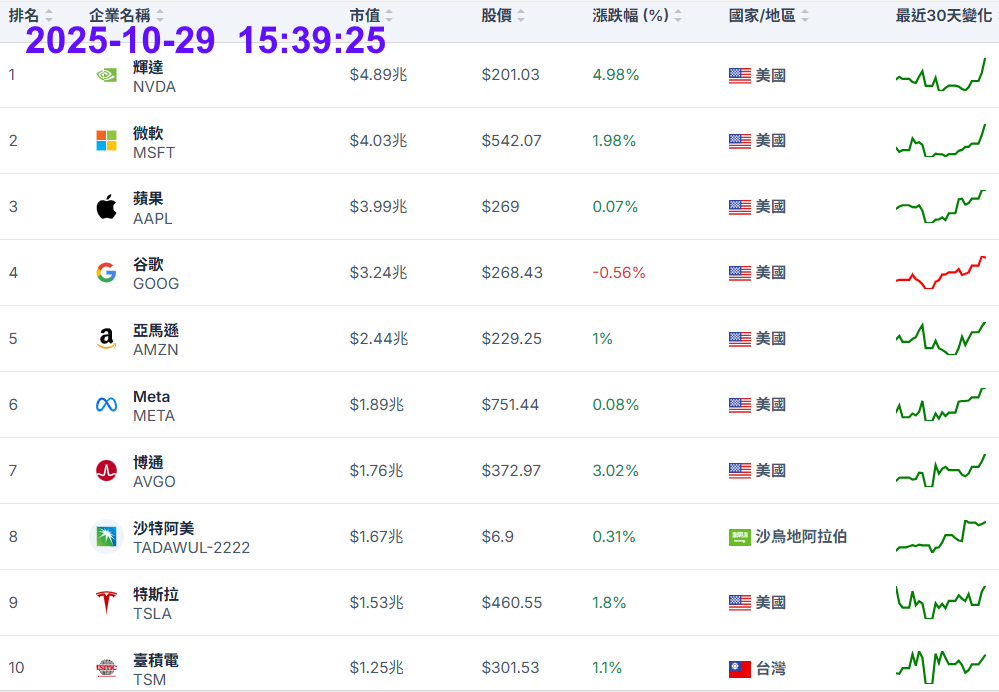Click the 排名 column header
The width and height of the screenshot is (999, 692).
24,15
